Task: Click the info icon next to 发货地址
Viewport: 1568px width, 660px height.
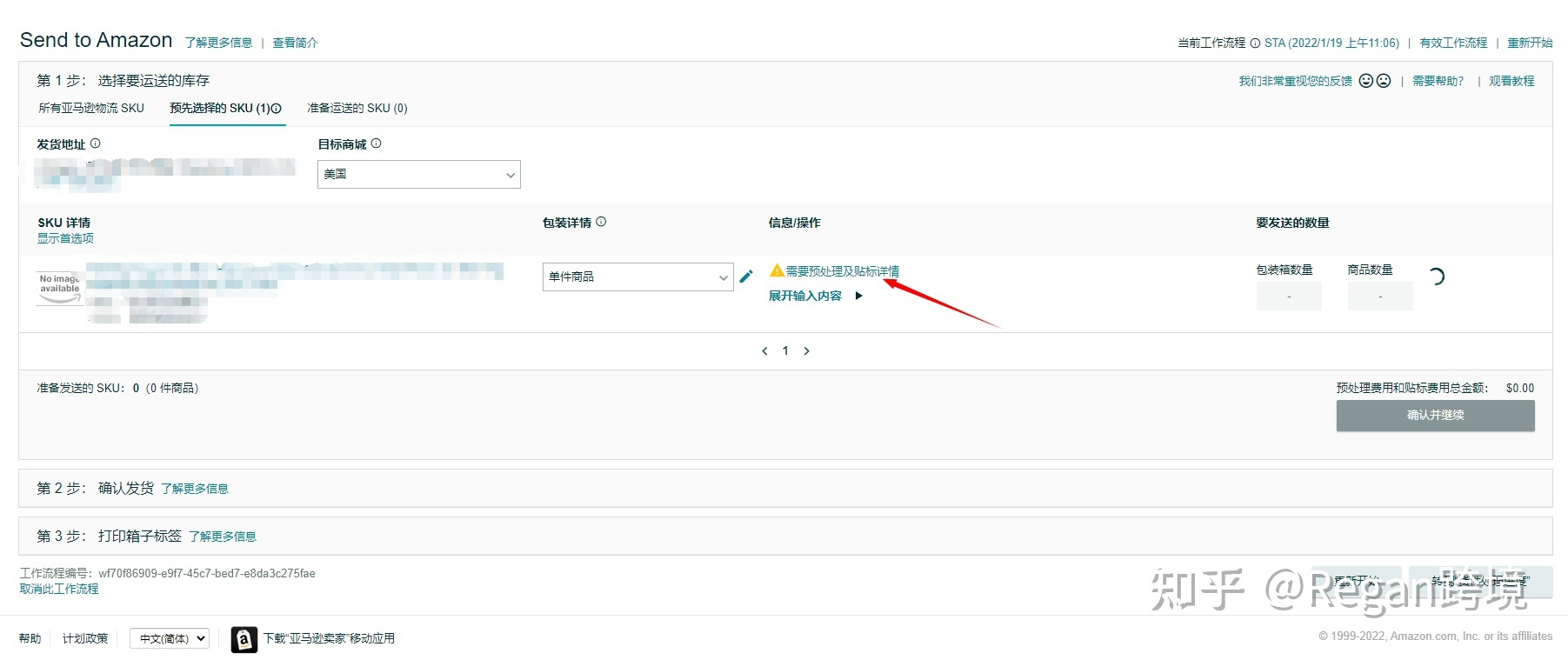Action: tap(96, 143)
